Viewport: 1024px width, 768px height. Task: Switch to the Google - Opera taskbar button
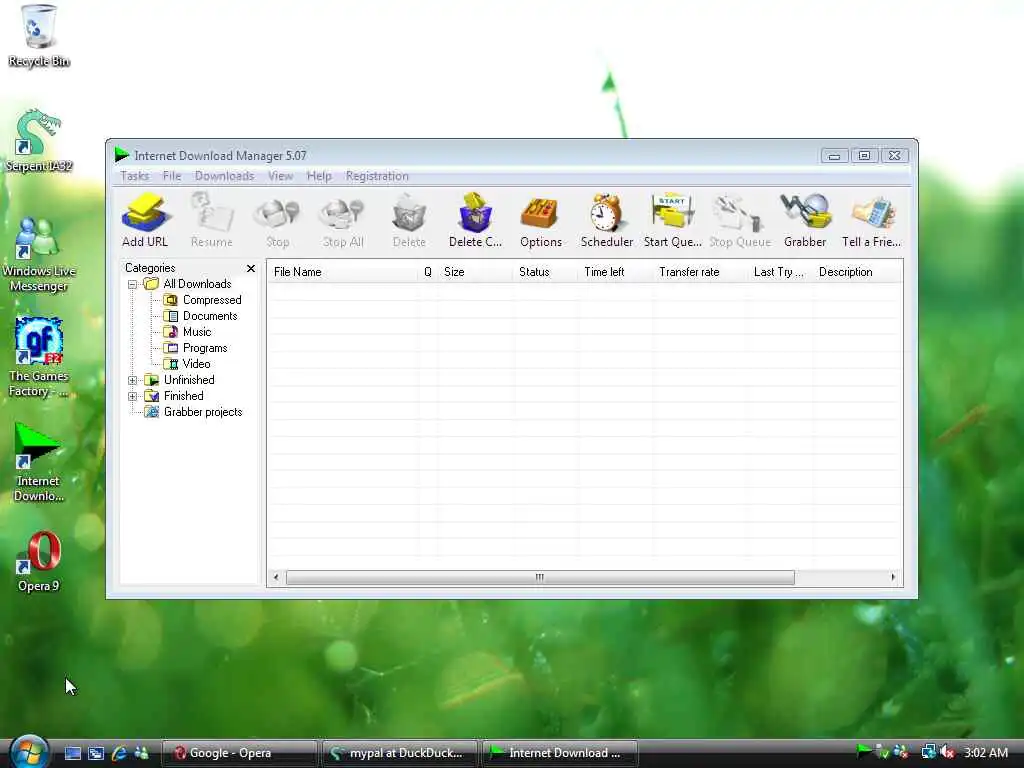239,753
